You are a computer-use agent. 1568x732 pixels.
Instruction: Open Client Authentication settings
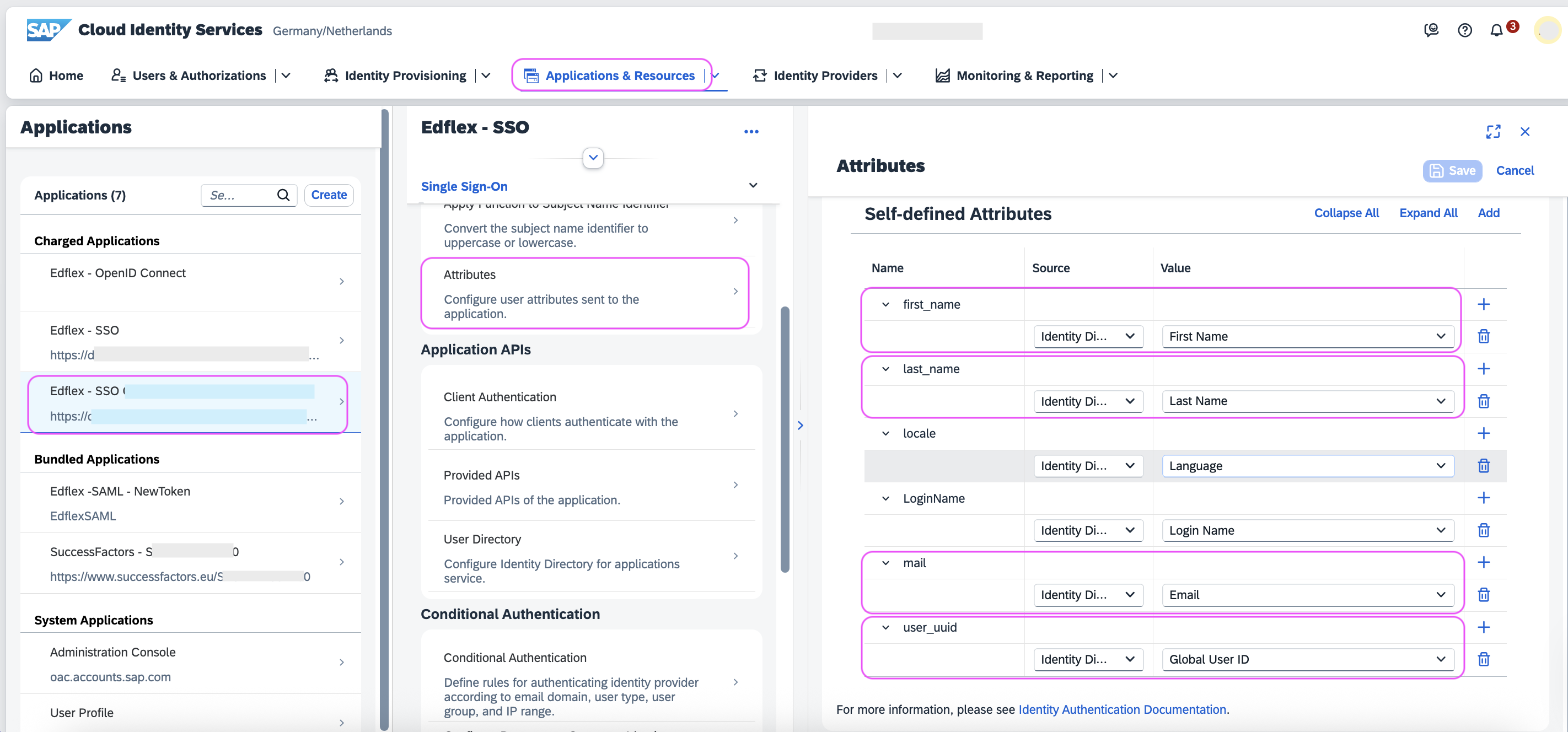coord(591,415)
